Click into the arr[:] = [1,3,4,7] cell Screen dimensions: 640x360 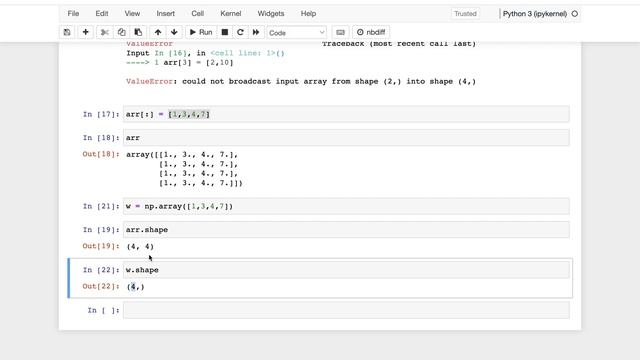click(346, 114)
